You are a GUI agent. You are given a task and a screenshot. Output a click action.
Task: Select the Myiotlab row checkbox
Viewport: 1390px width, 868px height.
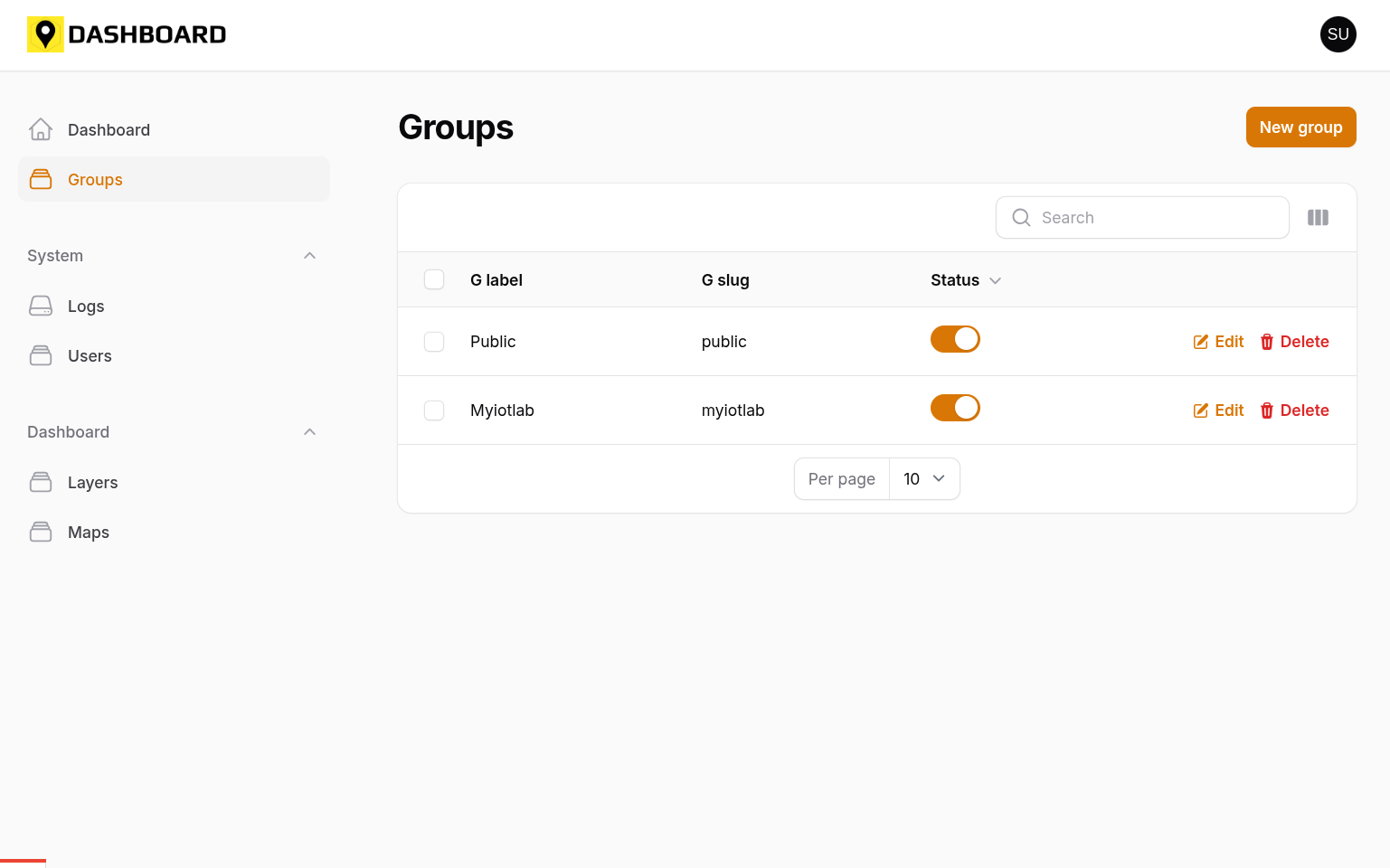click(x=434, y=410)
